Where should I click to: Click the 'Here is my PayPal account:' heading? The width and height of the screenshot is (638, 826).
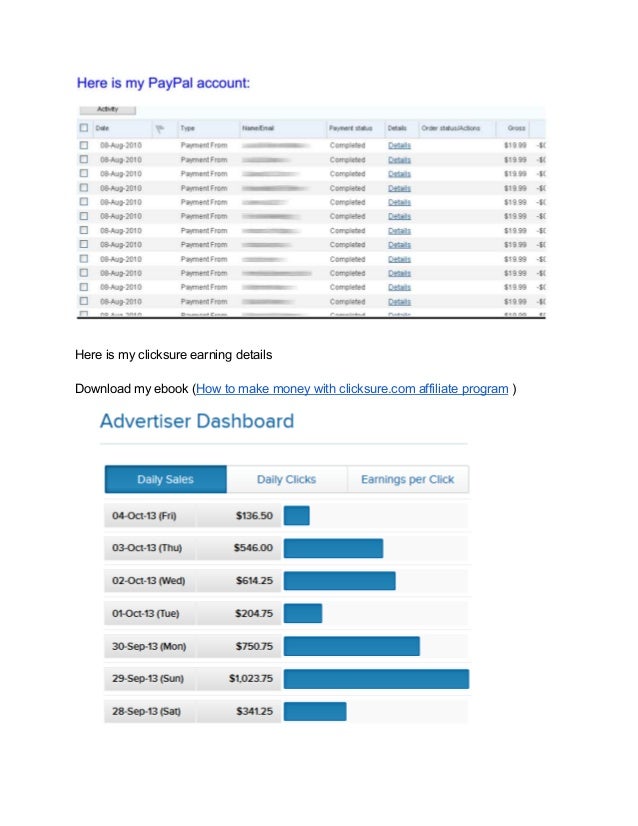(163, 83)
